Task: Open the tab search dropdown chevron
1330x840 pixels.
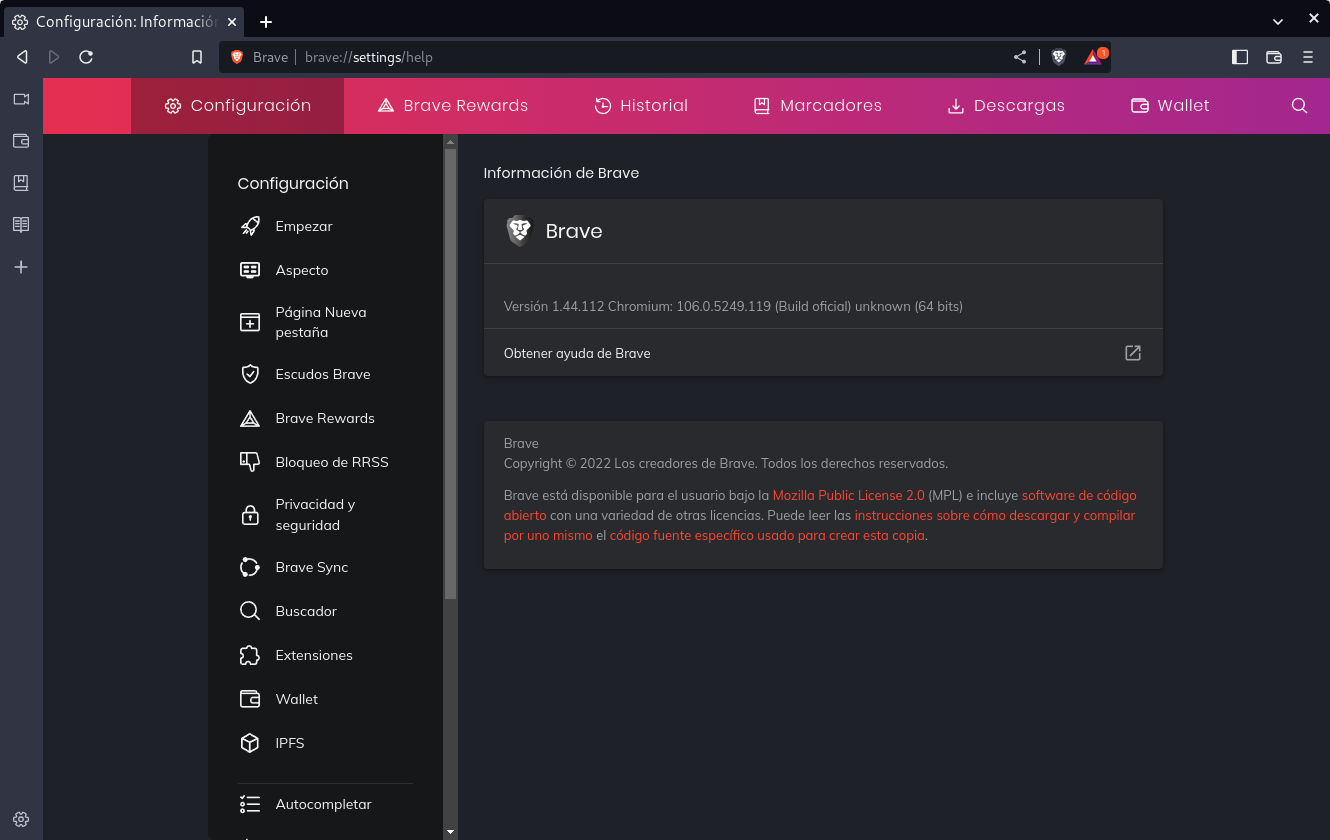Action: pyautogui.click(x=1277, y=21)
